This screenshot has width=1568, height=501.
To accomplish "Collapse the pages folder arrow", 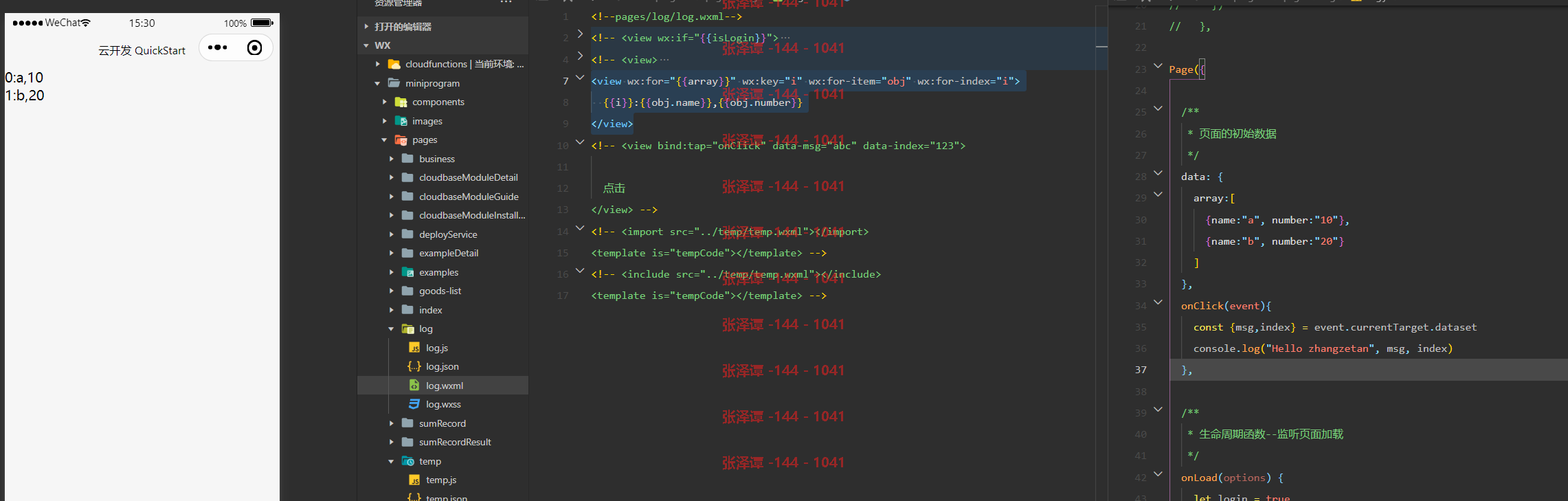I will pos(384,140).
